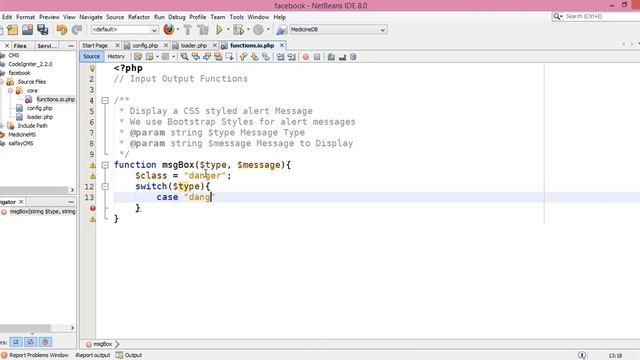Click the last editor toolbar database icon
Image resolution: width=640 pixels, height=360 pixels.
pos(353,57)
